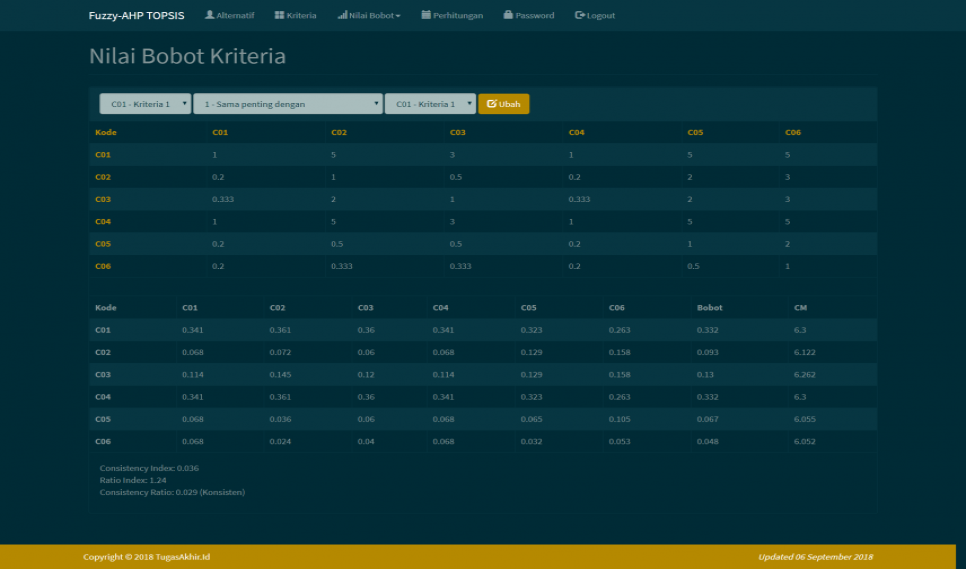This screenshot has width=966, height=569.
Task: Click the Consistency Index: 0.036 text
Action: point(149,468)
